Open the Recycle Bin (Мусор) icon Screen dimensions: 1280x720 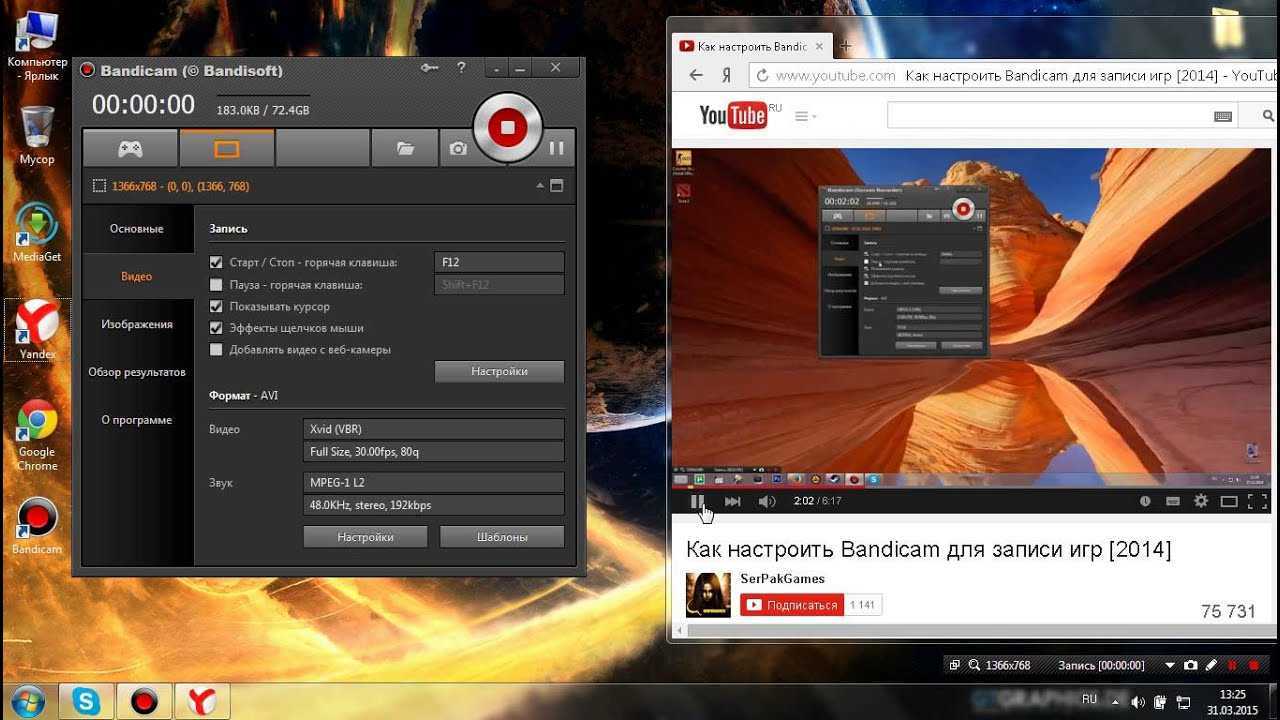[37, 135]
